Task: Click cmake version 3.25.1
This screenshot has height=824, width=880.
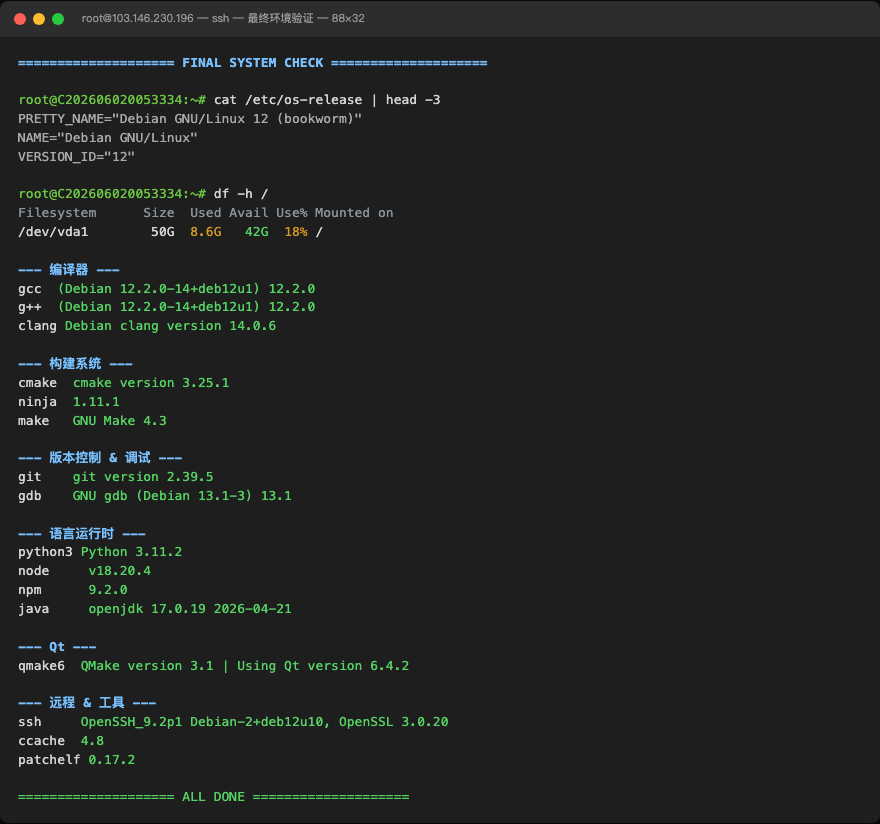Action: tap(151, 383)
